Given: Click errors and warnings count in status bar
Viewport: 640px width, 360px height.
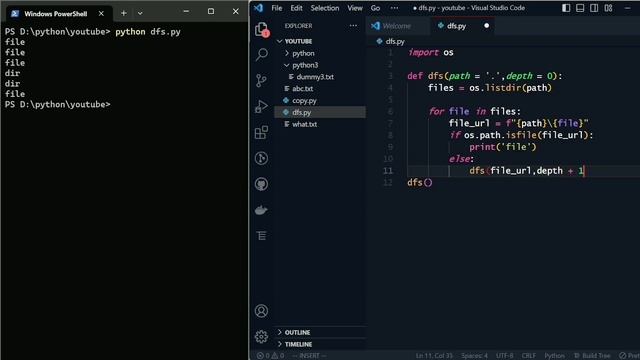Looking at the screenshot, I should [270, 356].
